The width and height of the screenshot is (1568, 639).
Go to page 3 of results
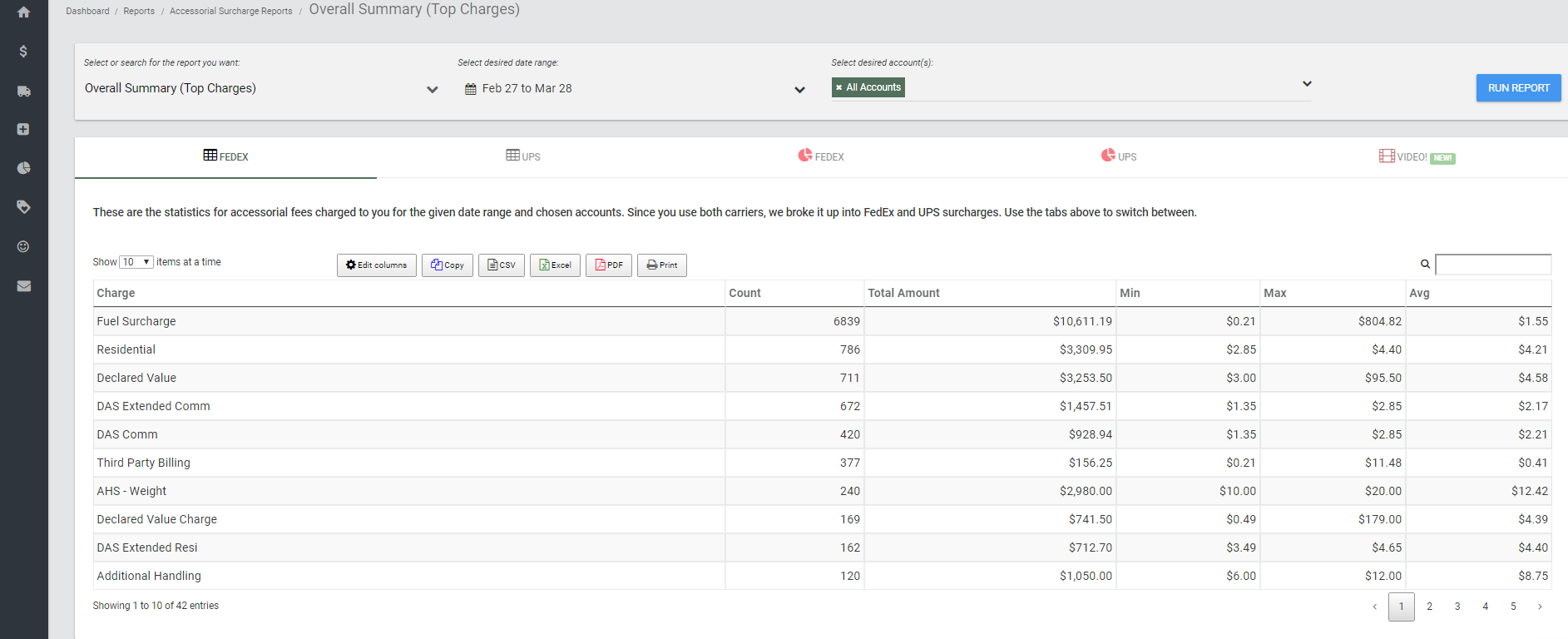click(x=1457, y=607)
